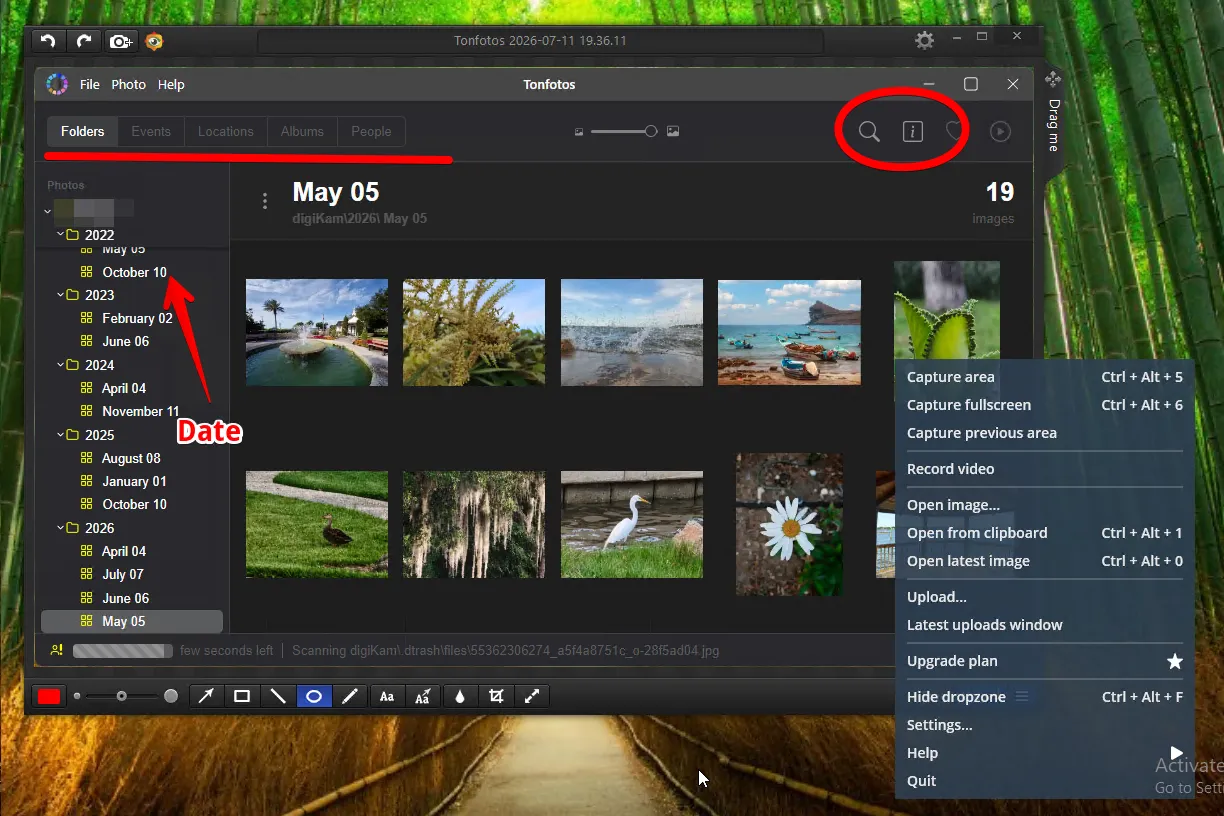Click the undo arrow in the editor bar
This screenshot has height=816, width=1224.
coord(48,41)
